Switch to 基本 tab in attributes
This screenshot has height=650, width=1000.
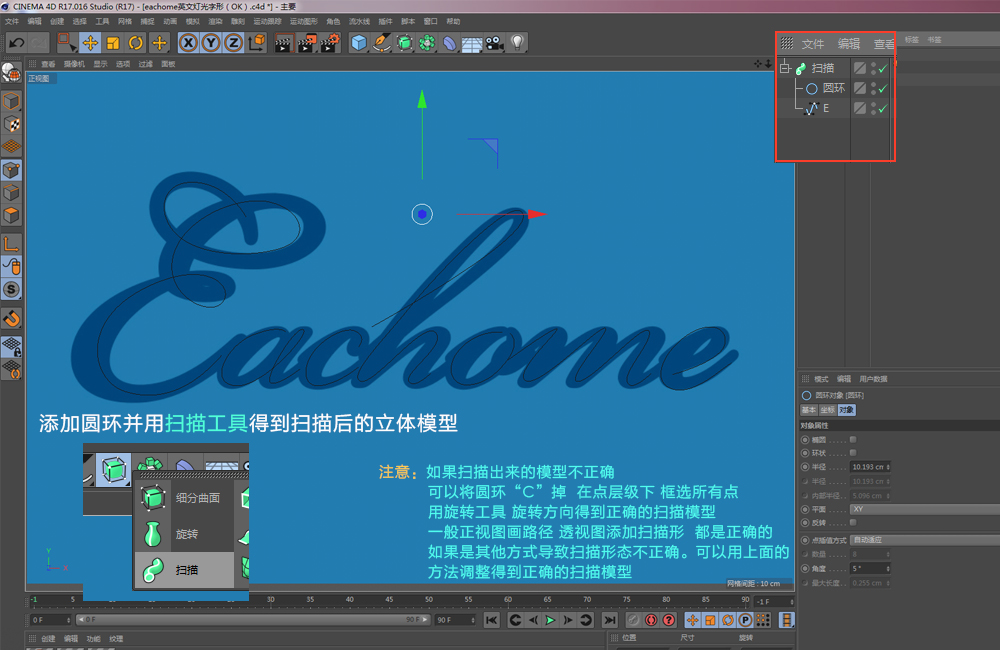pos(809,410)
